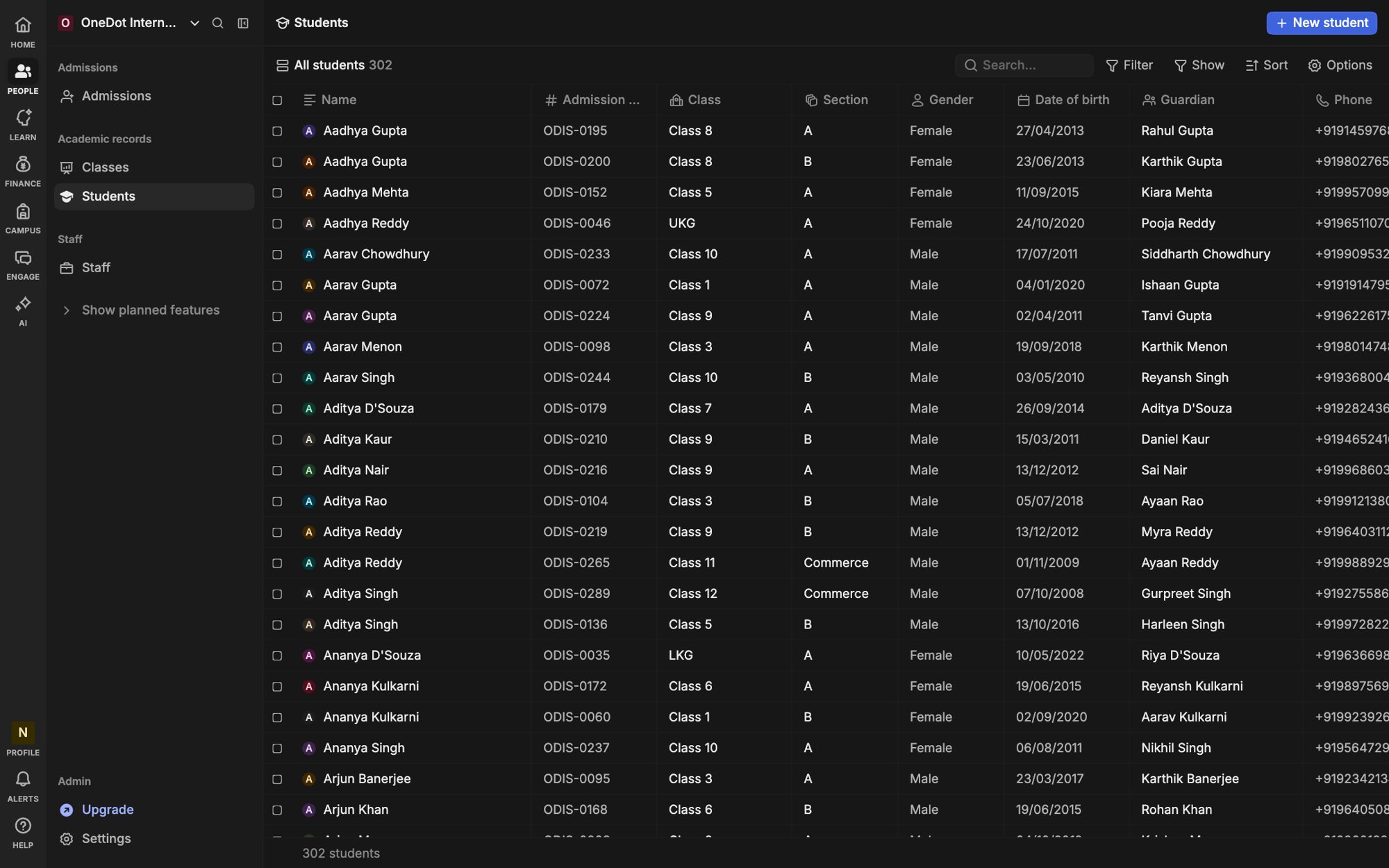Open the Alerts bell icon
This screenshot has height=868, width=1389.
(x=23, y=779)
